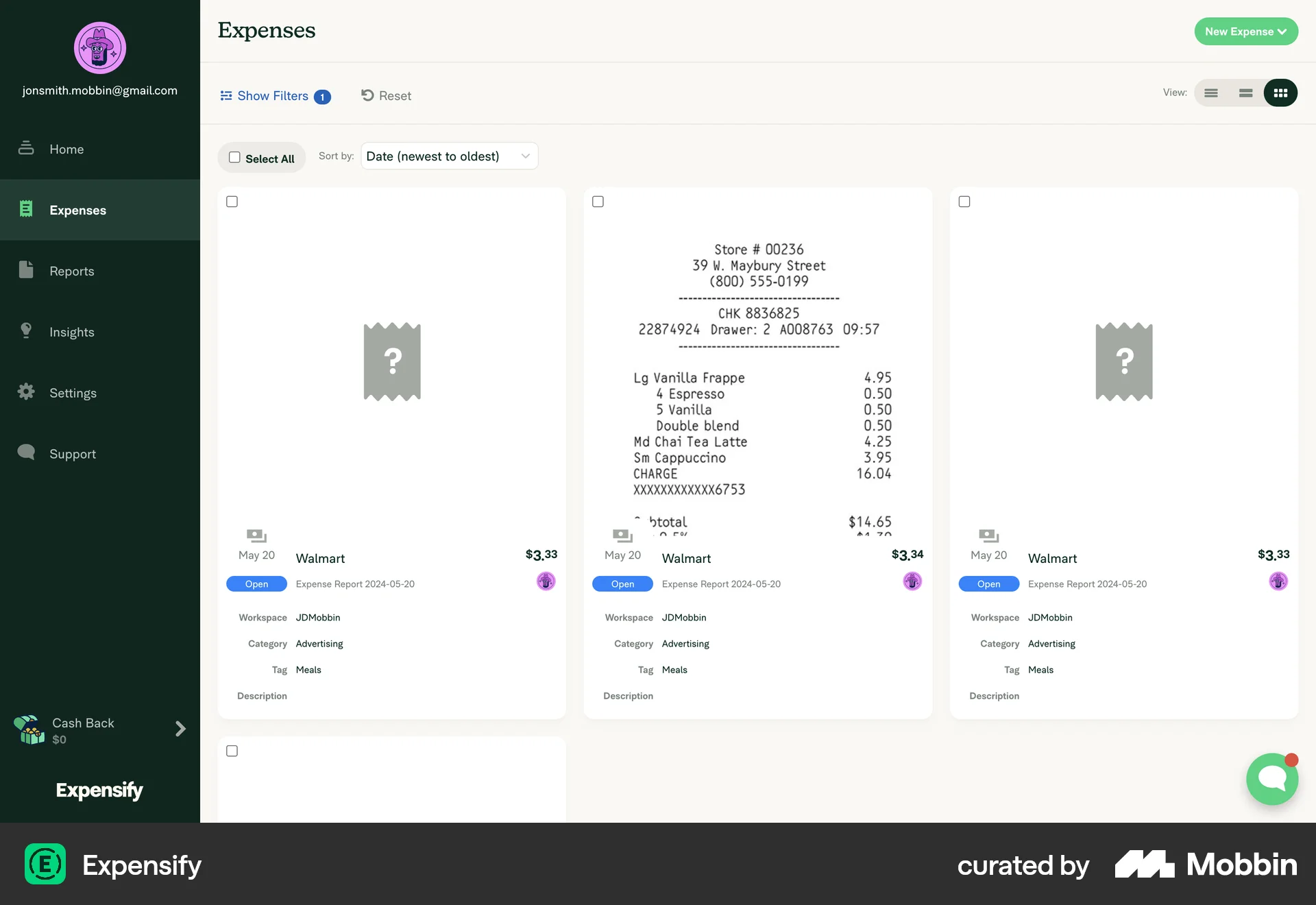The height and width of the screenshot is (905, 1316).
Task: Navigate to Home in the sidebar
Action: pyautogui.click(x=66, y=149)
